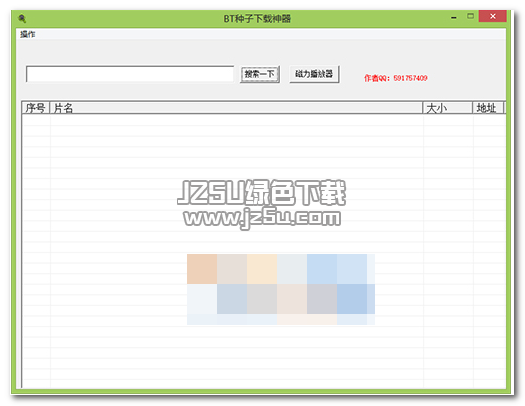Click the red 作者QQ author text
Screen dimensions: 525x406
[x=395, y=78]
